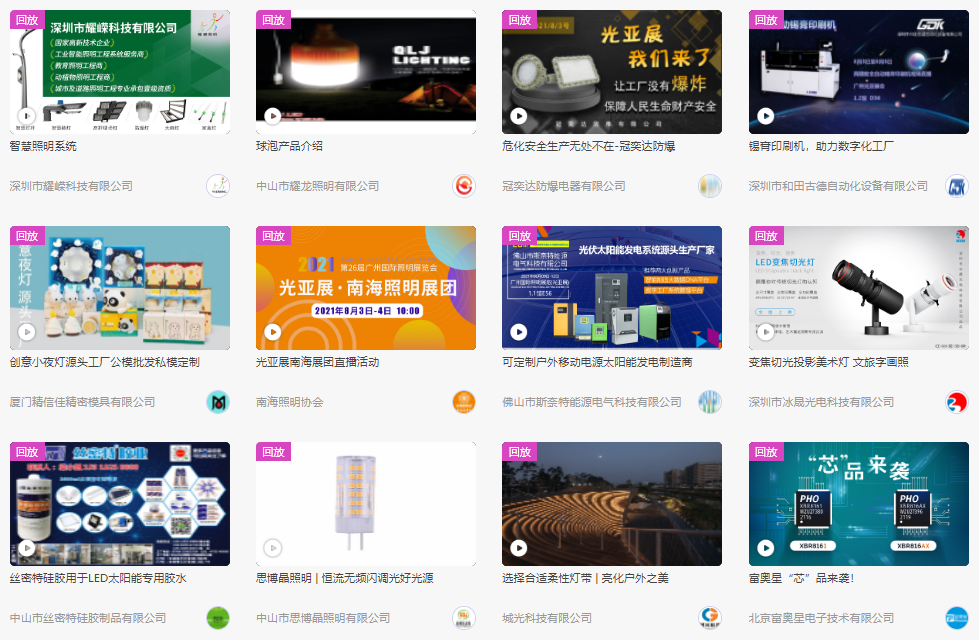Screen dimensions: 979x640
Task: Open the “芯”品来袭 chip thumbnail
Action: [x=858, y=504]
